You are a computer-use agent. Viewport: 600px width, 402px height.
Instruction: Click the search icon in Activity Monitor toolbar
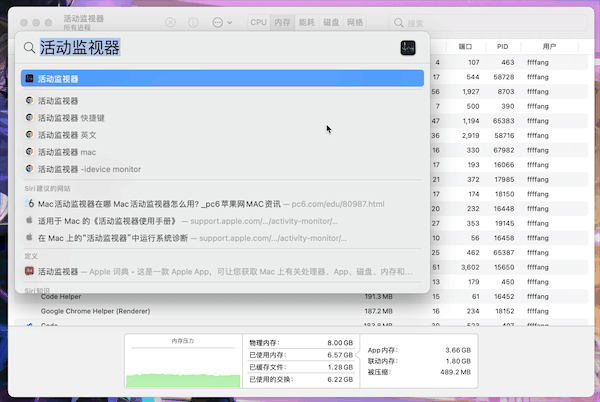[399, 23]
